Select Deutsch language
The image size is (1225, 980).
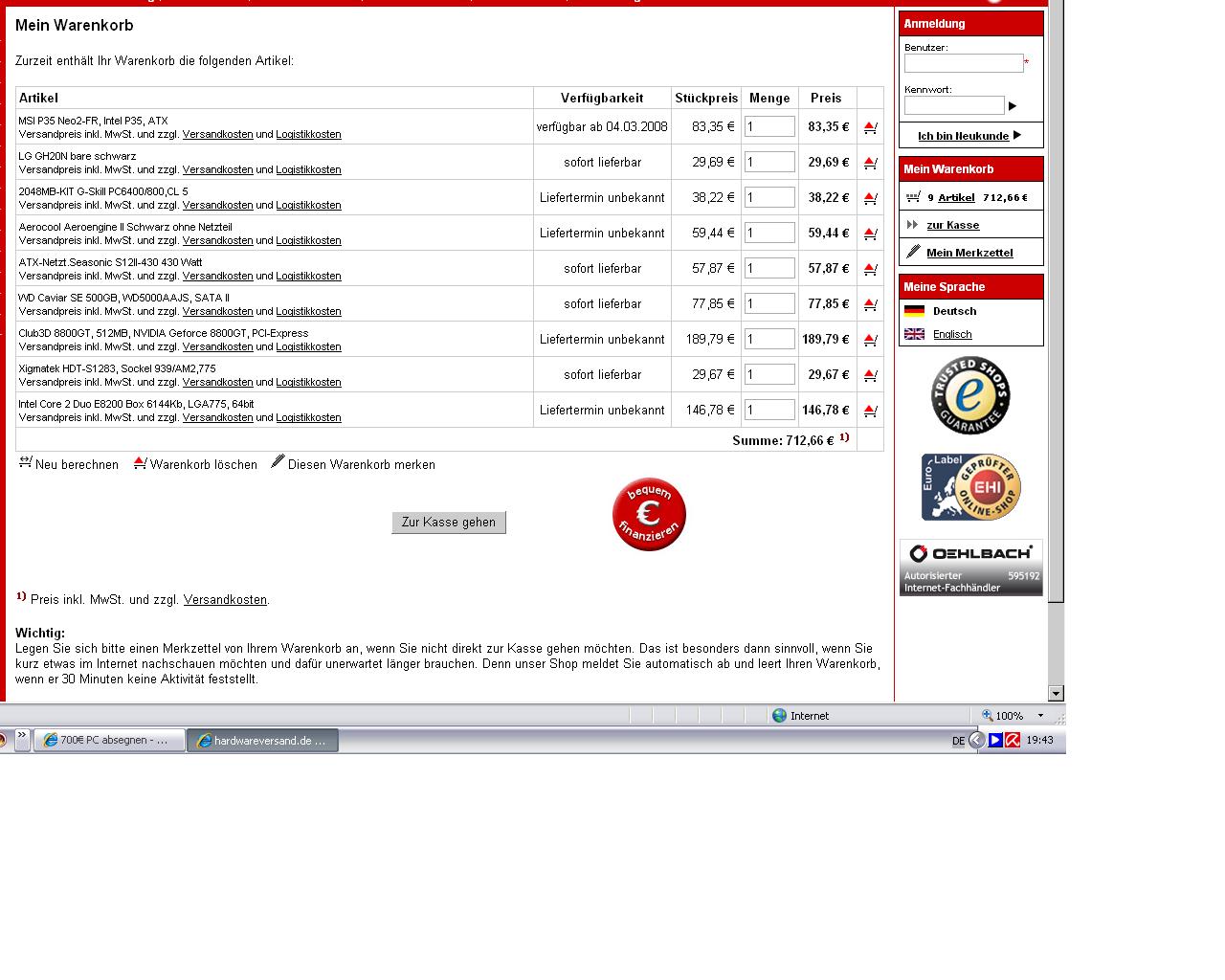point(955,311)
